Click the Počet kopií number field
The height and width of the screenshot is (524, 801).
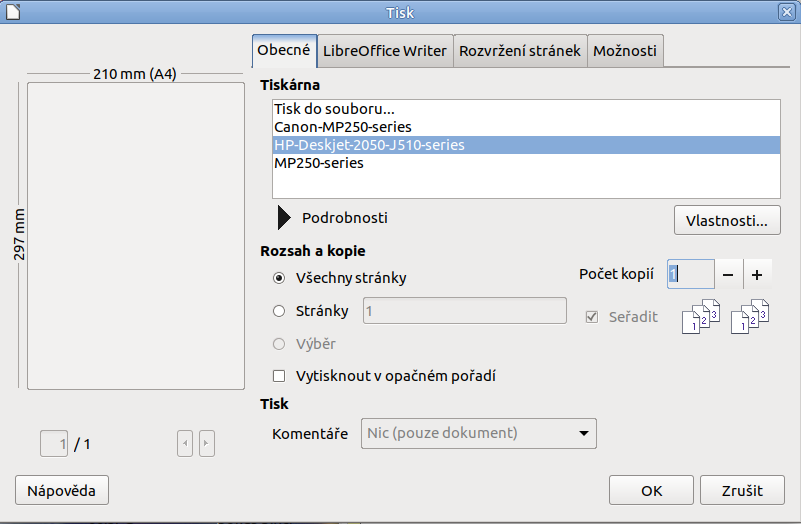pos(690,274)
